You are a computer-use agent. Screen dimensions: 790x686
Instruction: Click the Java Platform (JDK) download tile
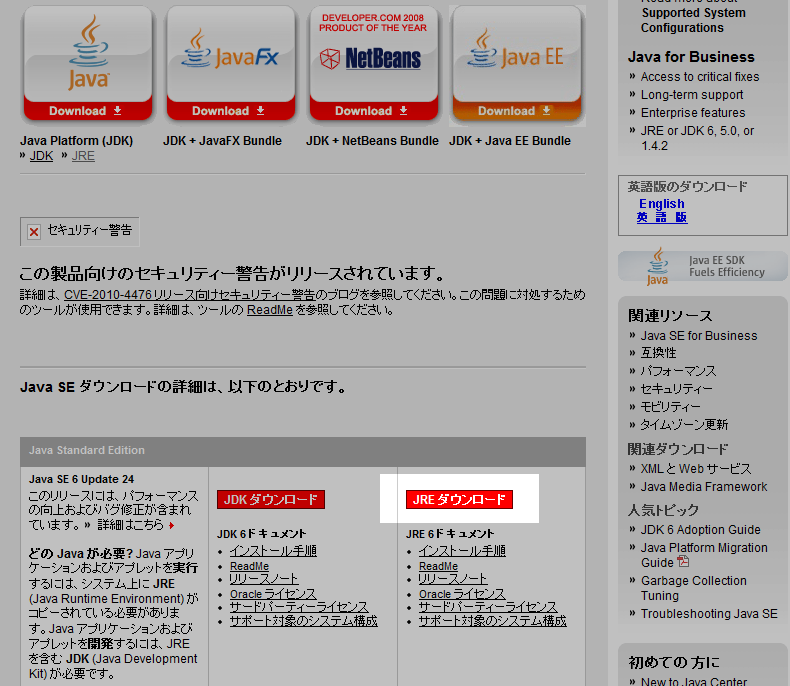click(x=88, y=63)
